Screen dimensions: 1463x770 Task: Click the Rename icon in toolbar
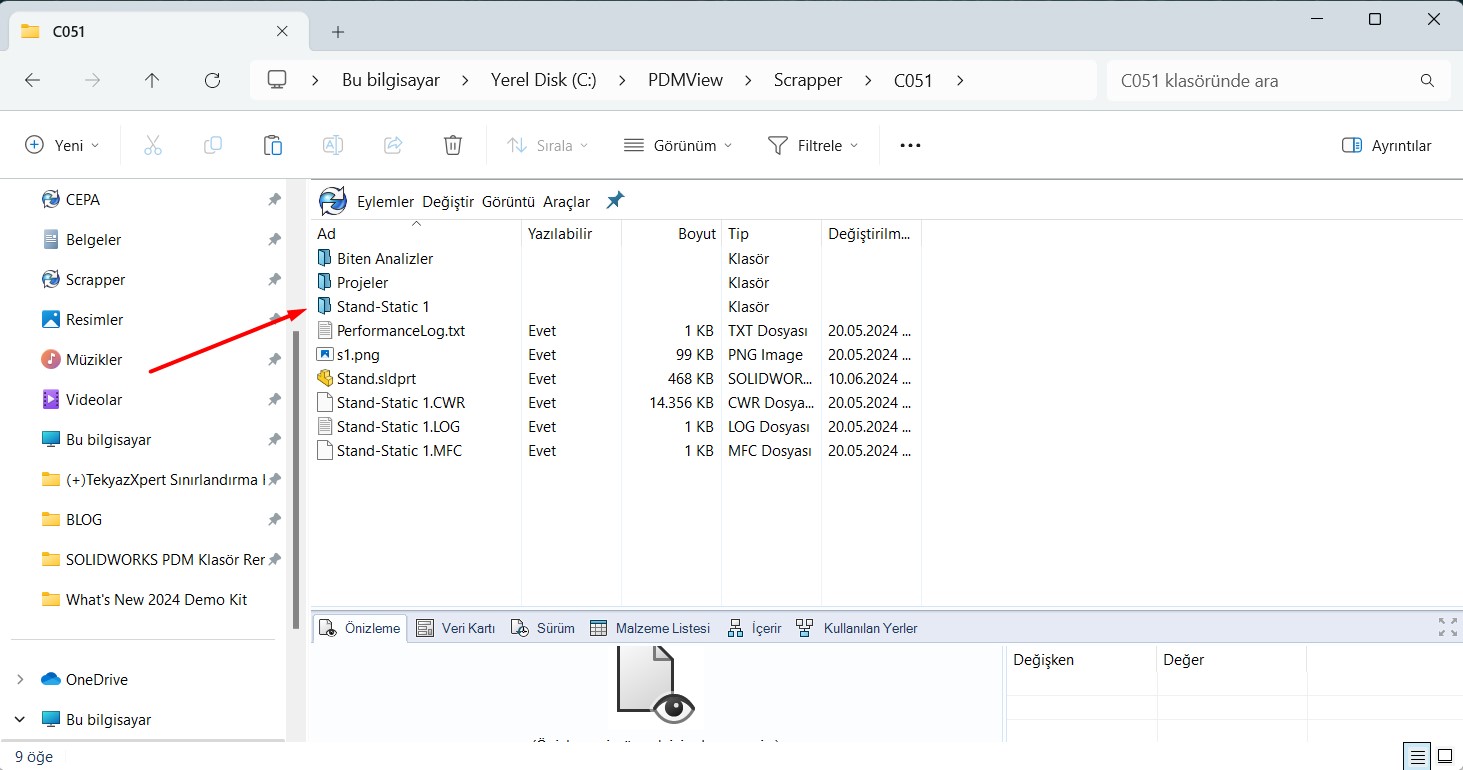pyautogui.click(x=333, y=145)
